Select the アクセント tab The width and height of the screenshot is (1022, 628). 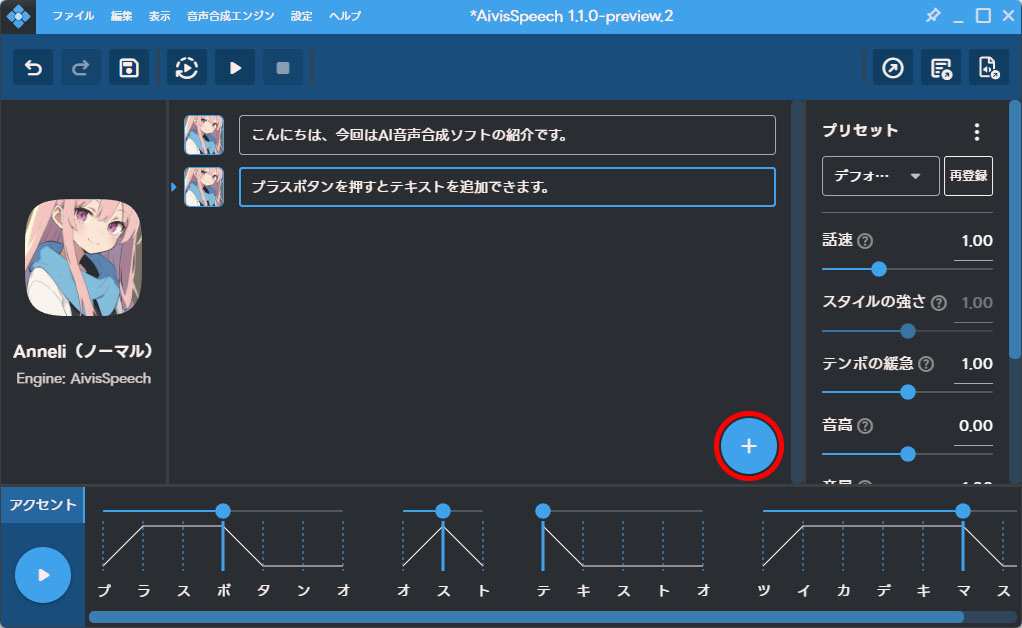point(42,505)
